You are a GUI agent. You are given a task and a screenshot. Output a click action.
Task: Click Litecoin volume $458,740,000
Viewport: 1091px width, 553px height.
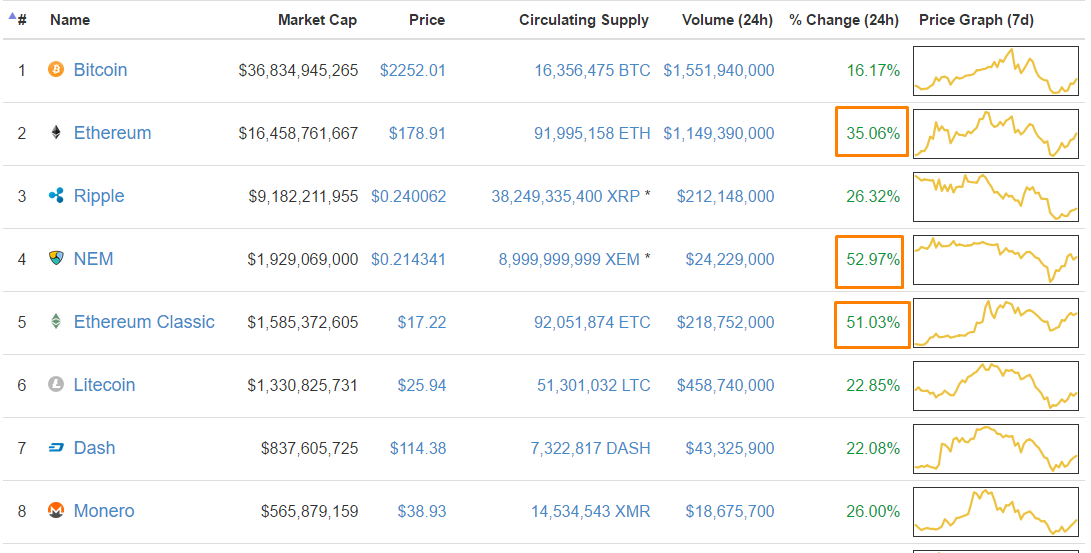[x=726, y=385]
